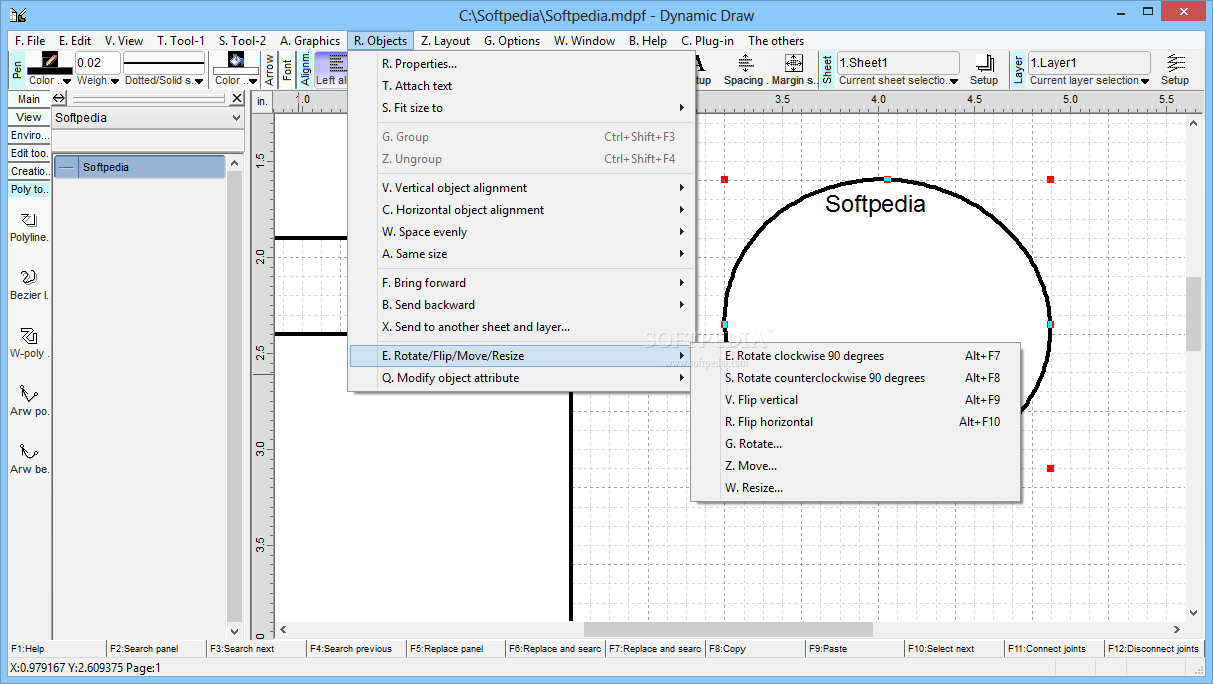Image resolution: width=1213 pixels, height=684 pixels.
Task: Select Rotate counterclockwise 90 degrees
Action: 856,378
